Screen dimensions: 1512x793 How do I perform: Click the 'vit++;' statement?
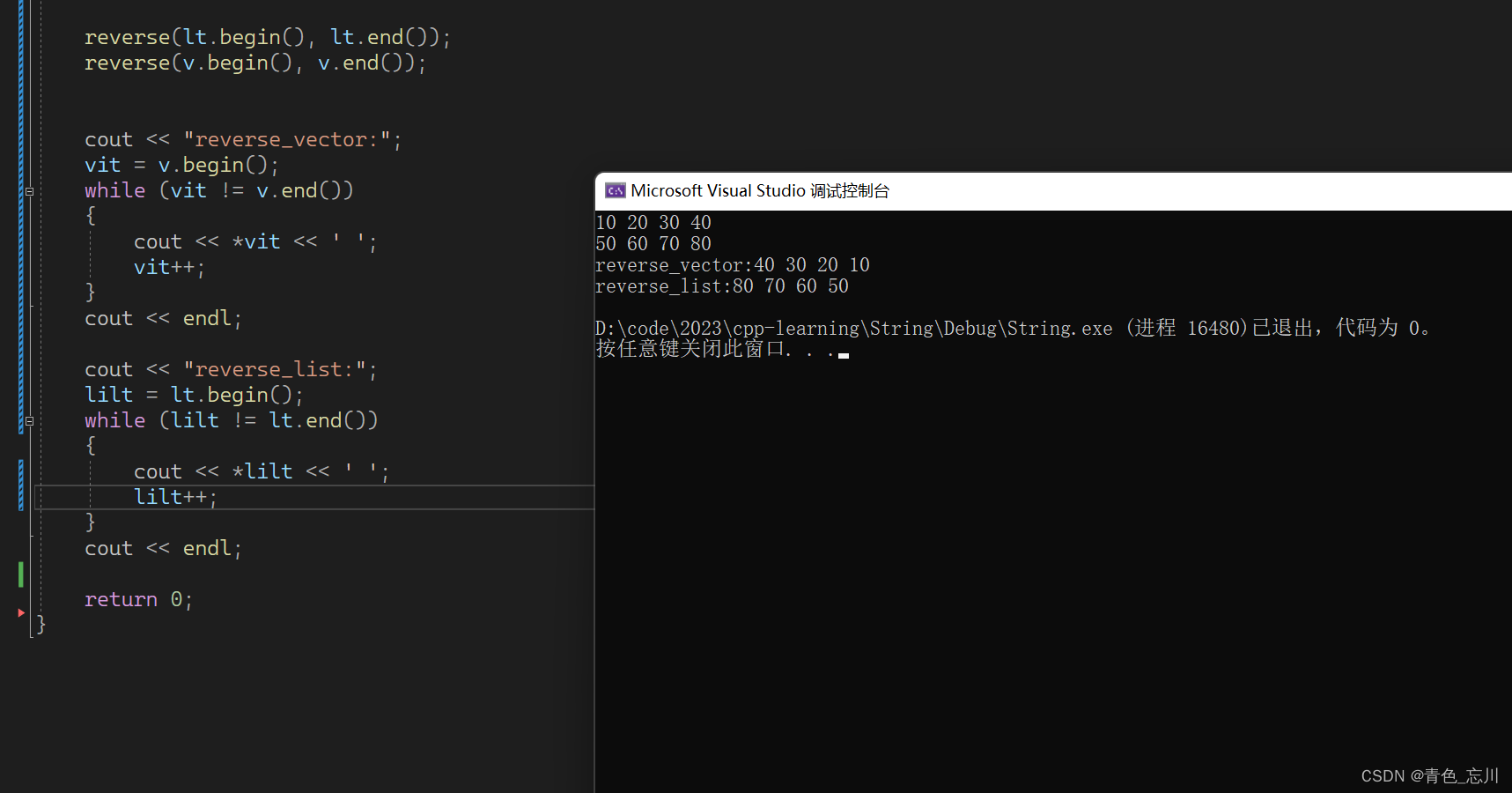pyautogui.click(x=169, y=267)
